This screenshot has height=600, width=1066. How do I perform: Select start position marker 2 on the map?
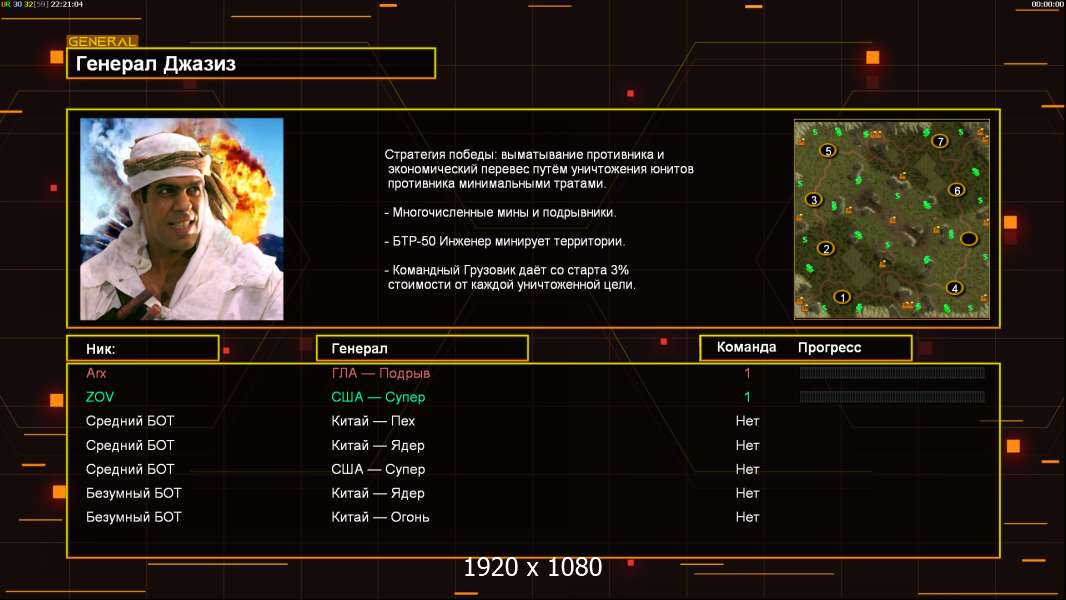coord(826,249)
